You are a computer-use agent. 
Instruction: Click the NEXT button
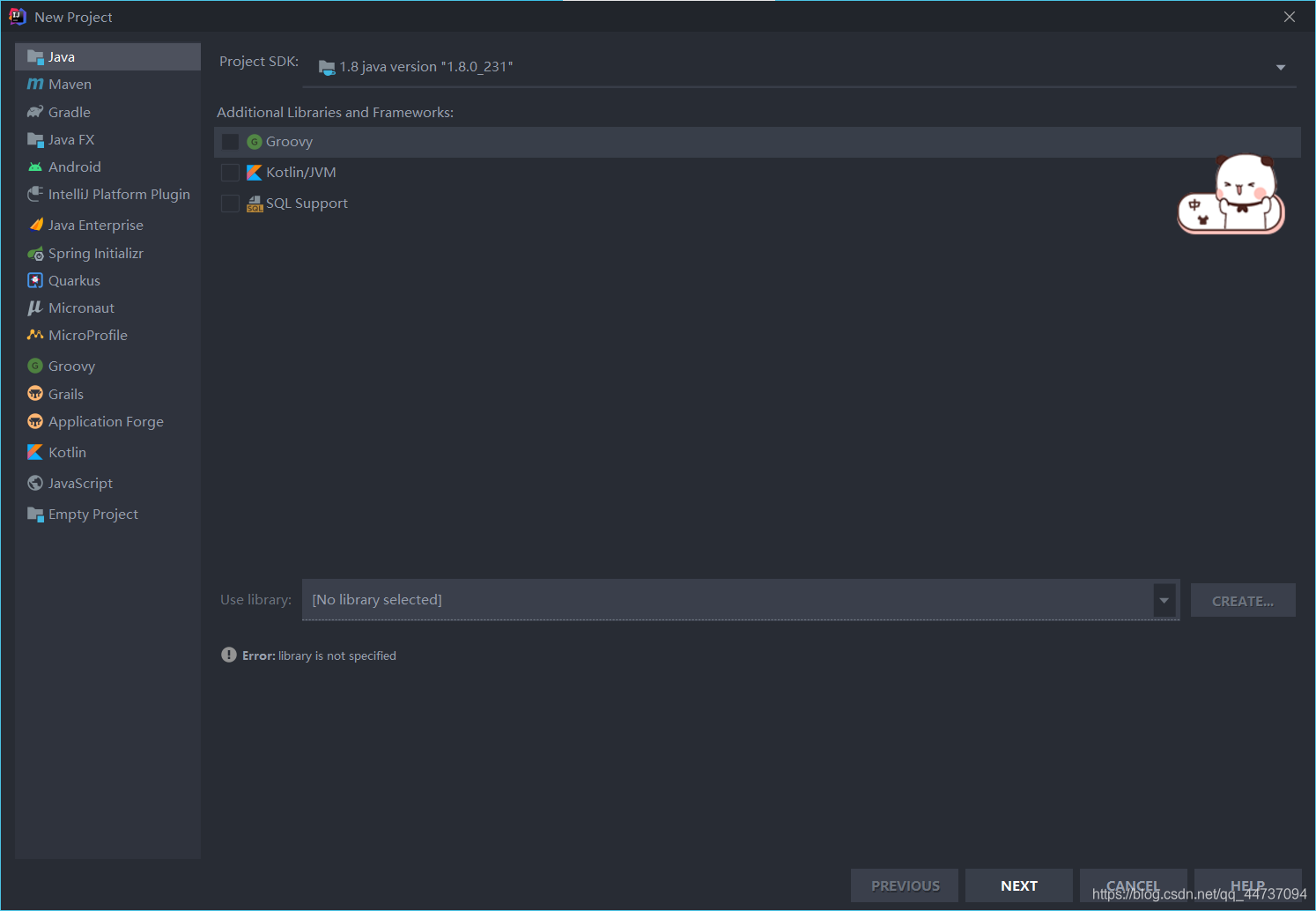(1019, 885)
